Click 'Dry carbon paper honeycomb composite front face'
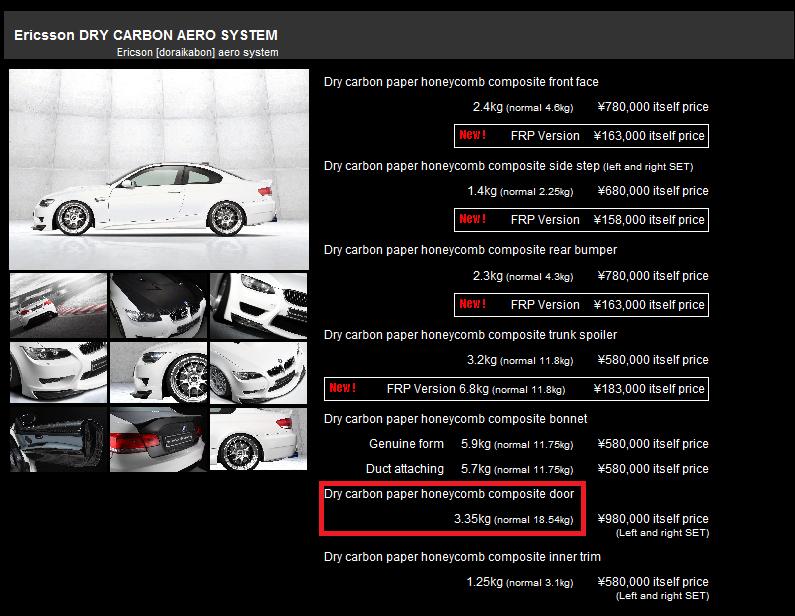Image resolution: width=795 pixels, height=616 pixels. tap(461, 82)
